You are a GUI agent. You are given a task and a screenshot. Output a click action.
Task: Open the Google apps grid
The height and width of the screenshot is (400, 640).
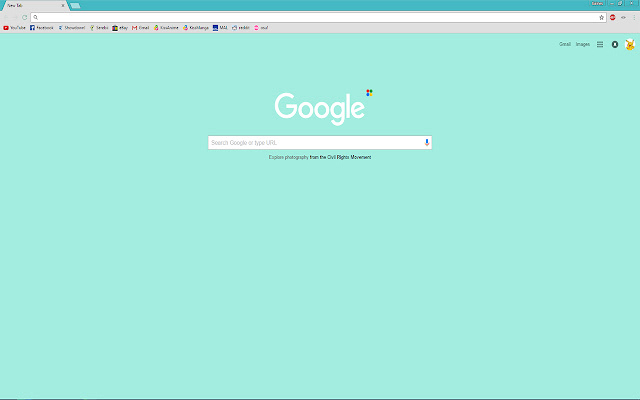coord(600,44)
